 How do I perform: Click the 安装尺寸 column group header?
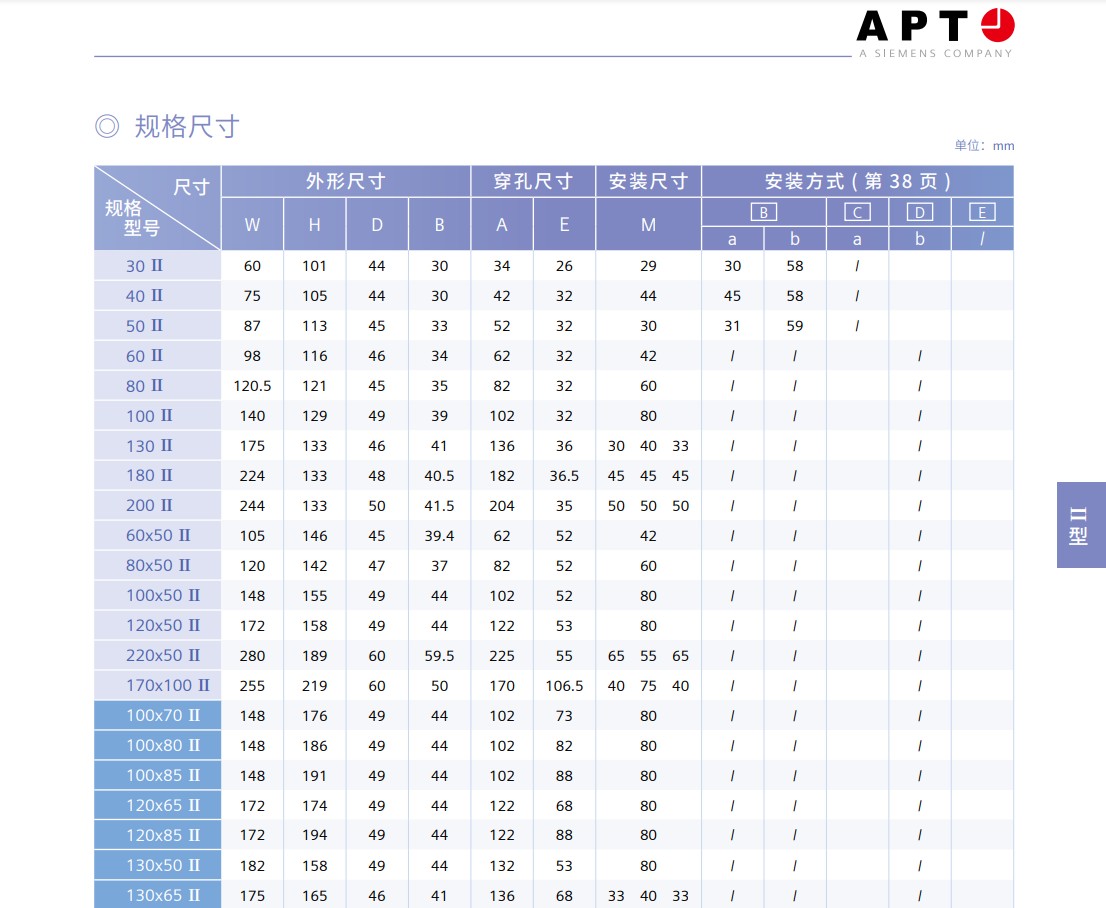(x=648, y=181)
